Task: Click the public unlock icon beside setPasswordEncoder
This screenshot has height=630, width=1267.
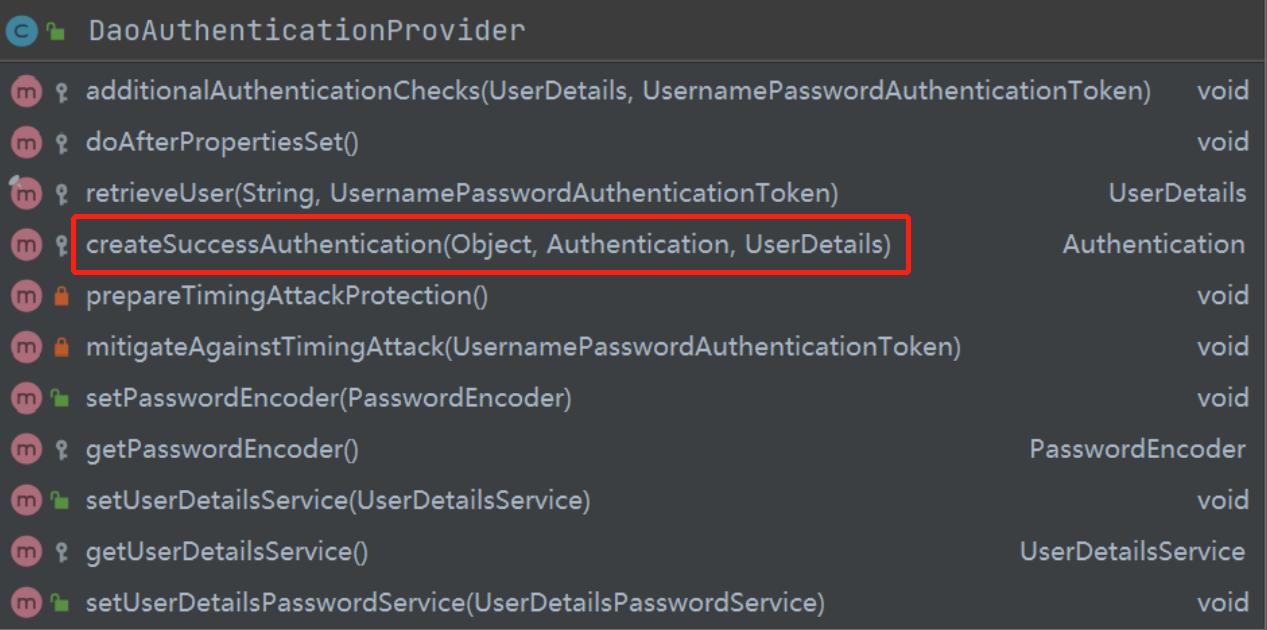Action: [x=62, y=397]
